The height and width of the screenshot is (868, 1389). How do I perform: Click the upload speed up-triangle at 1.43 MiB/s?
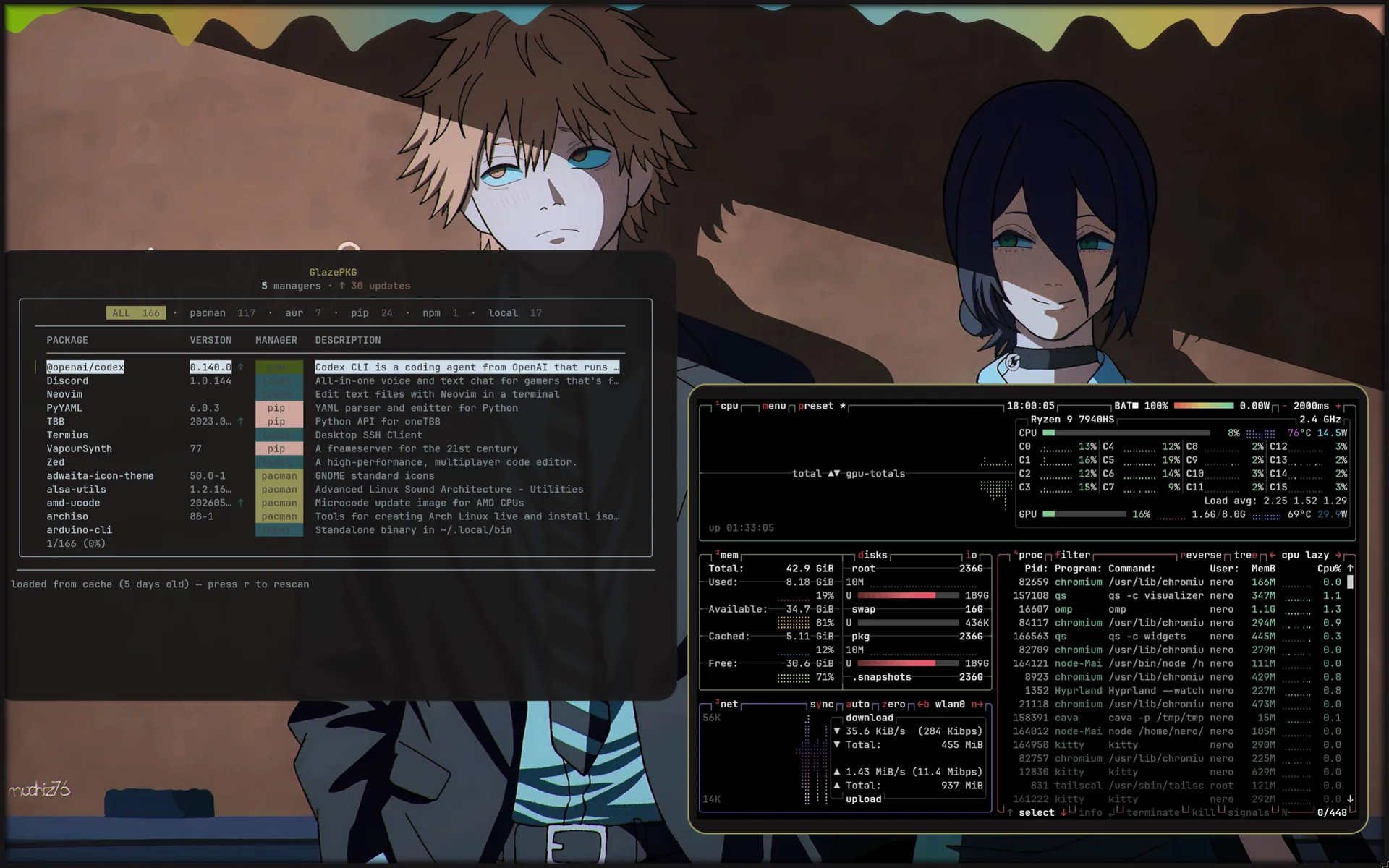point(837,772)
